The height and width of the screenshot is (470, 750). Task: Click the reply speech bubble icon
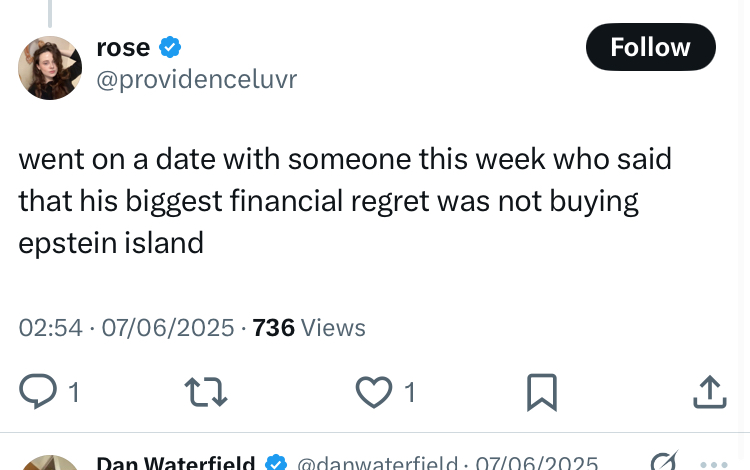coord(38,391)
